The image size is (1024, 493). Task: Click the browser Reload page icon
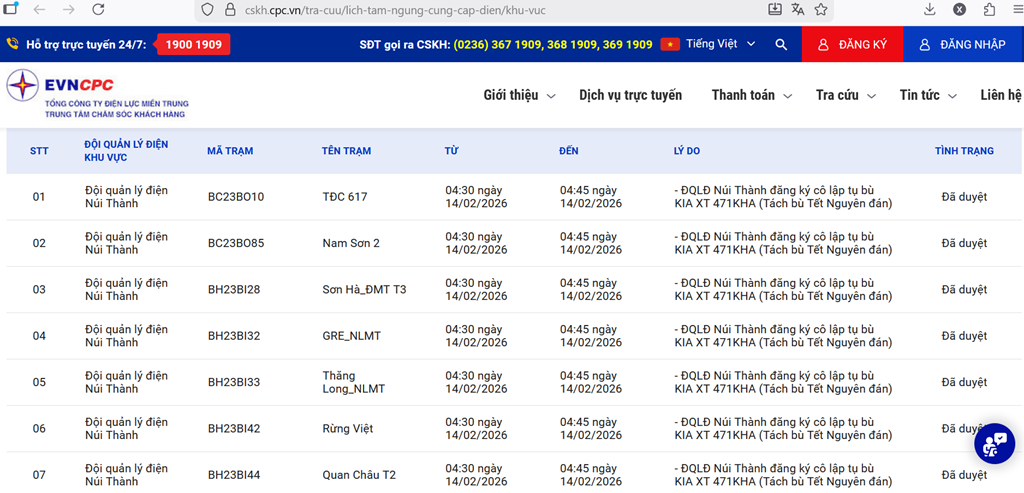pyautogui.click(x=100, y=10)
